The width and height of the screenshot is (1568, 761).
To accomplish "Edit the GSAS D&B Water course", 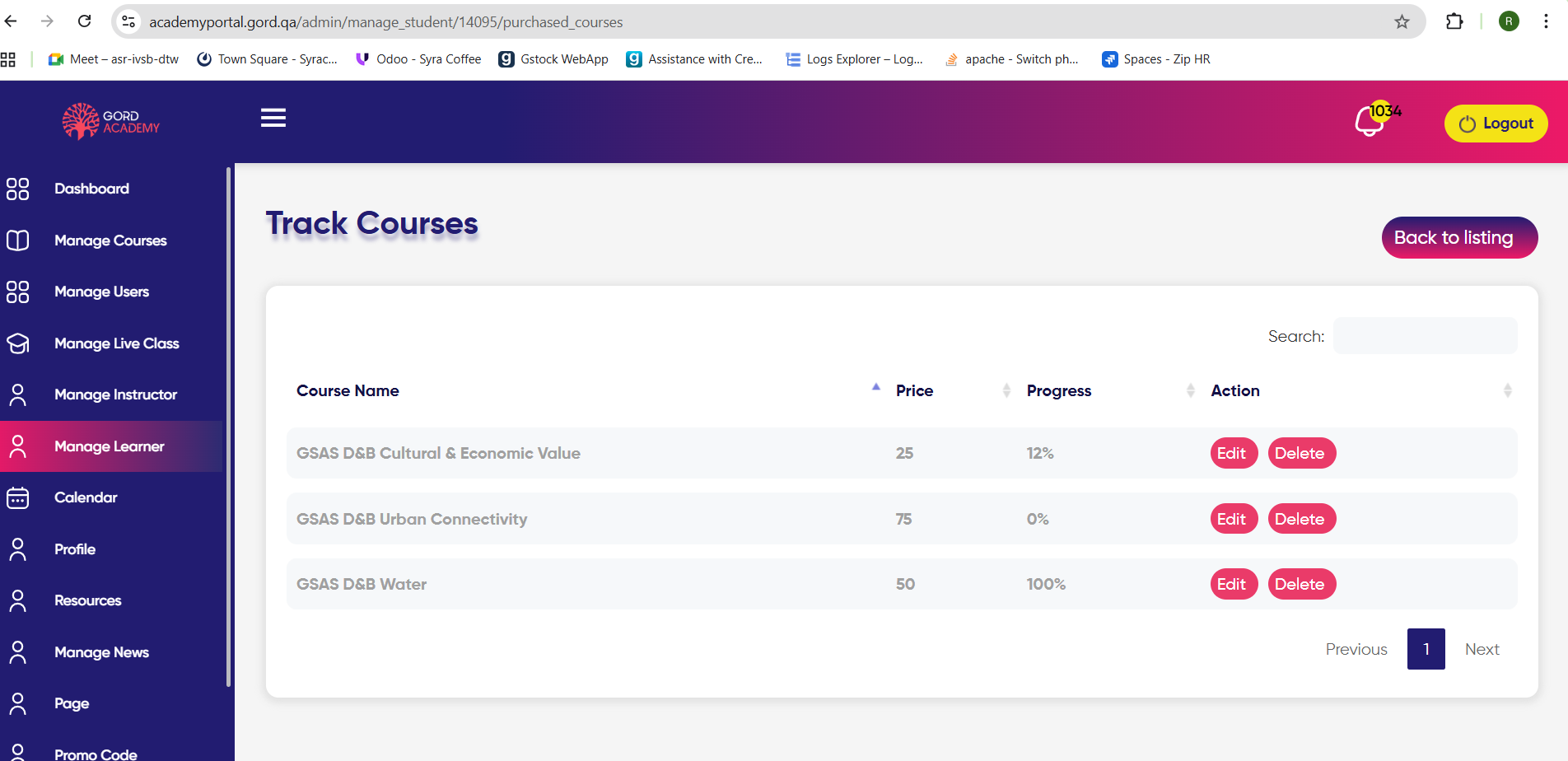I will click(1233, 584).
